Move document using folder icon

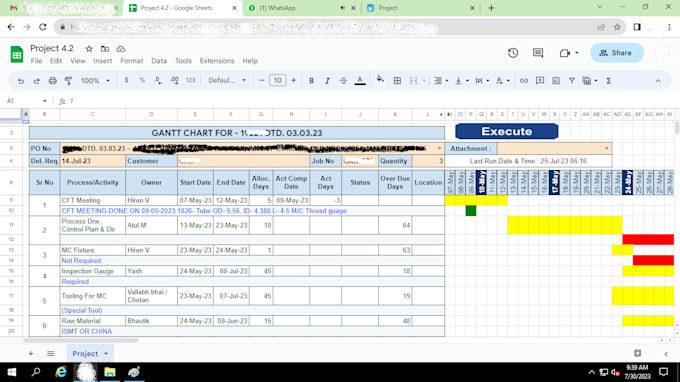click(x=105, y=49)
